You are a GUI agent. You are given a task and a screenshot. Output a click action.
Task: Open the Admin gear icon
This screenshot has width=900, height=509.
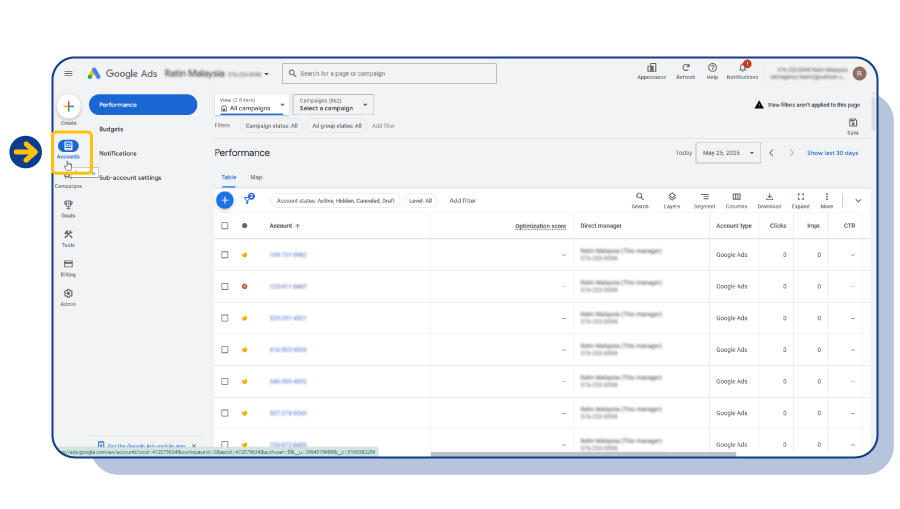pos(68,293)
